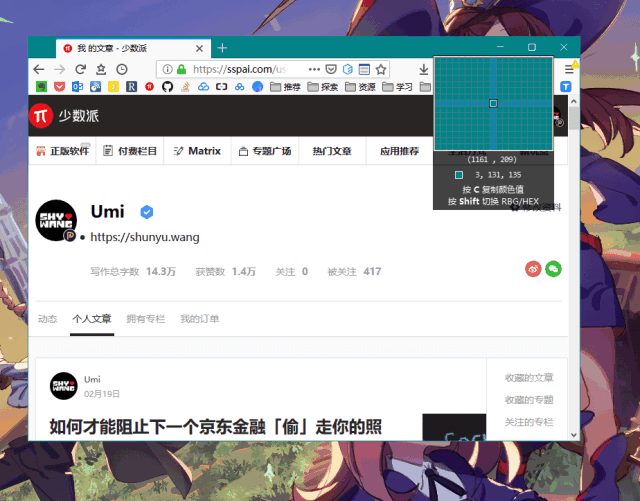Open the 正版软件 nav item
This screenshot has width=640, height=501.
click(x=62, y=151)
